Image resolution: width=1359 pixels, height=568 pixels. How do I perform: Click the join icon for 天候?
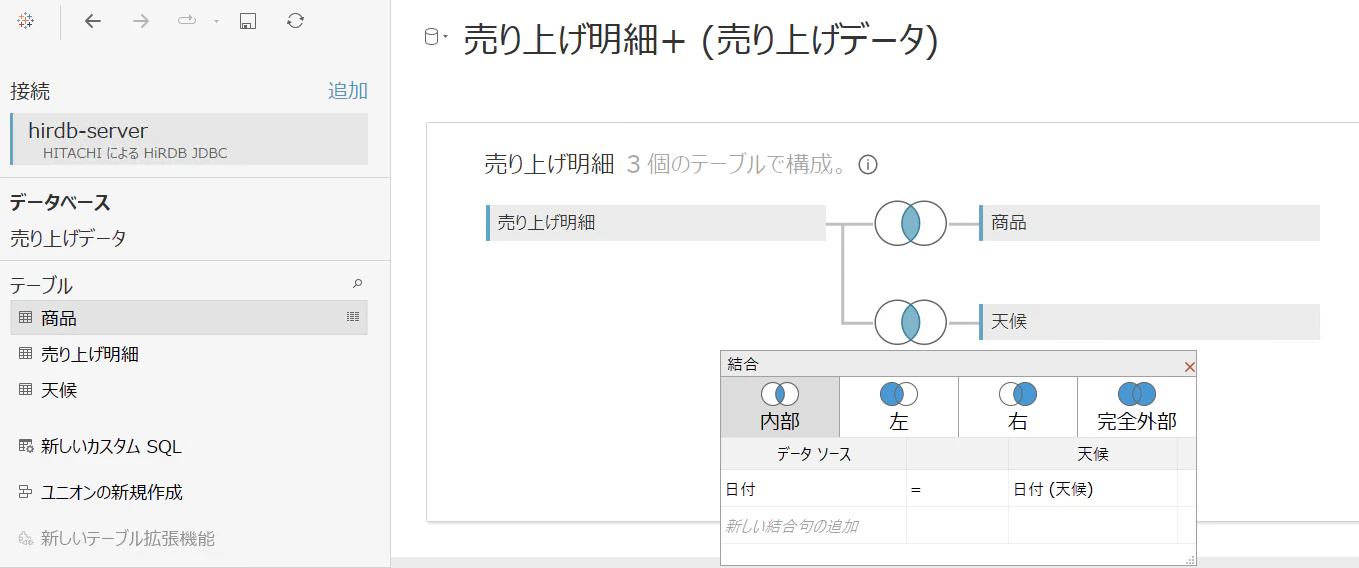910,322
